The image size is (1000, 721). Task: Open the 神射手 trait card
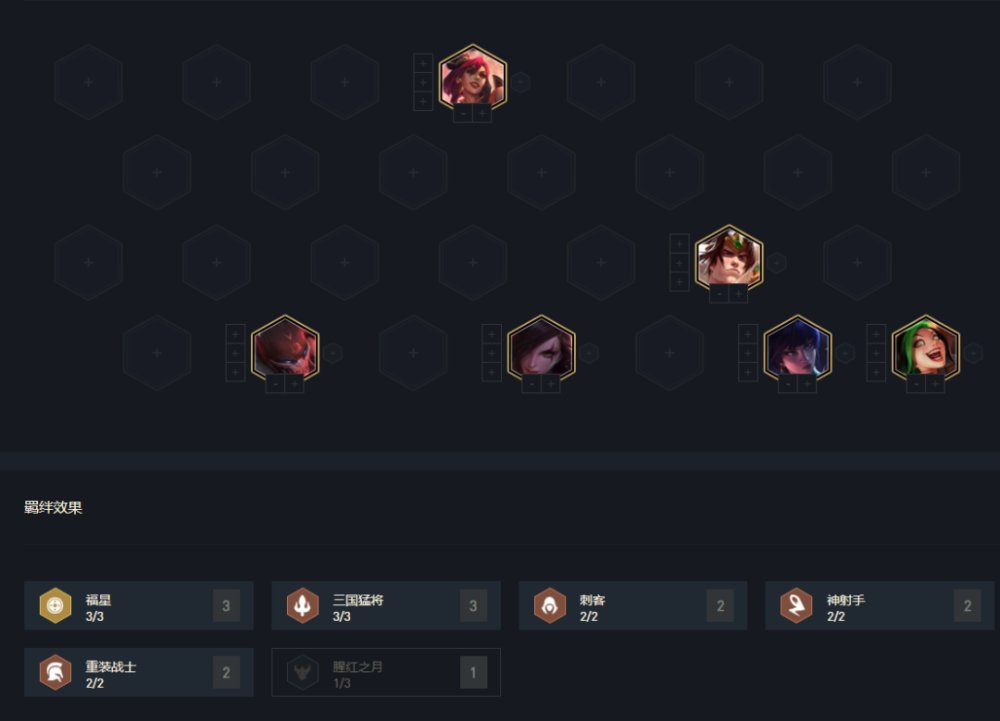[879, 606]
